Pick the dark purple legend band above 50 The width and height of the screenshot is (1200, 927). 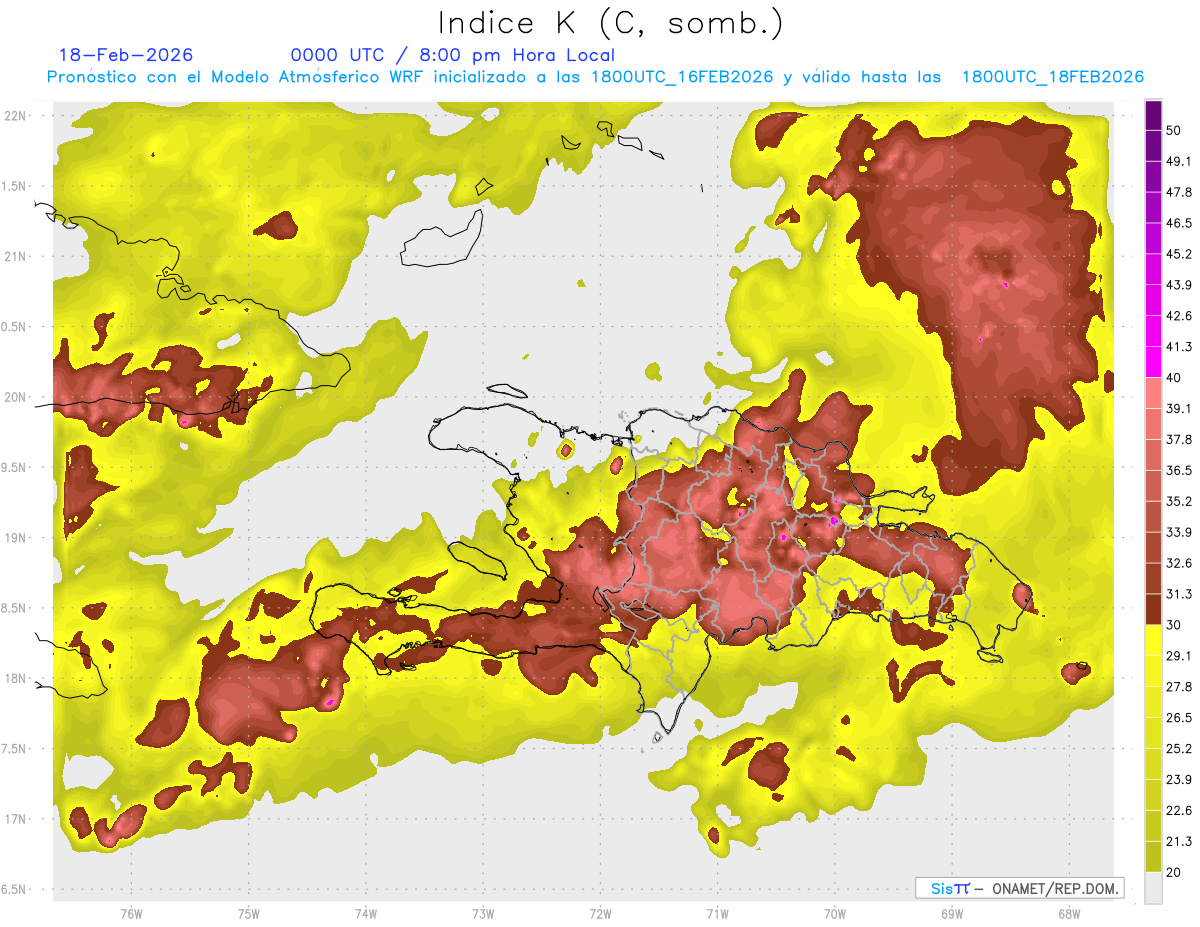pos(1153,115)
